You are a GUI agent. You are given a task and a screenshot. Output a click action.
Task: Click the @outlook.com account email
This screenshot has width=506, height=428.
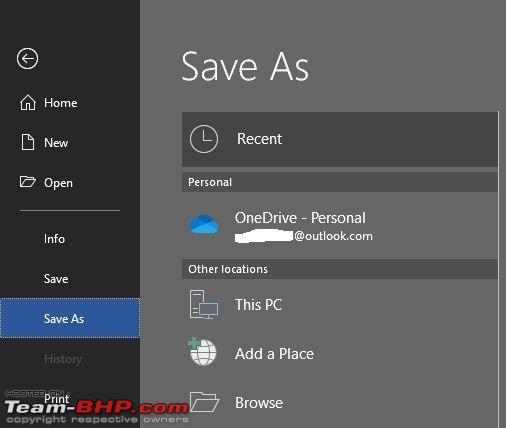pos(304,236)
